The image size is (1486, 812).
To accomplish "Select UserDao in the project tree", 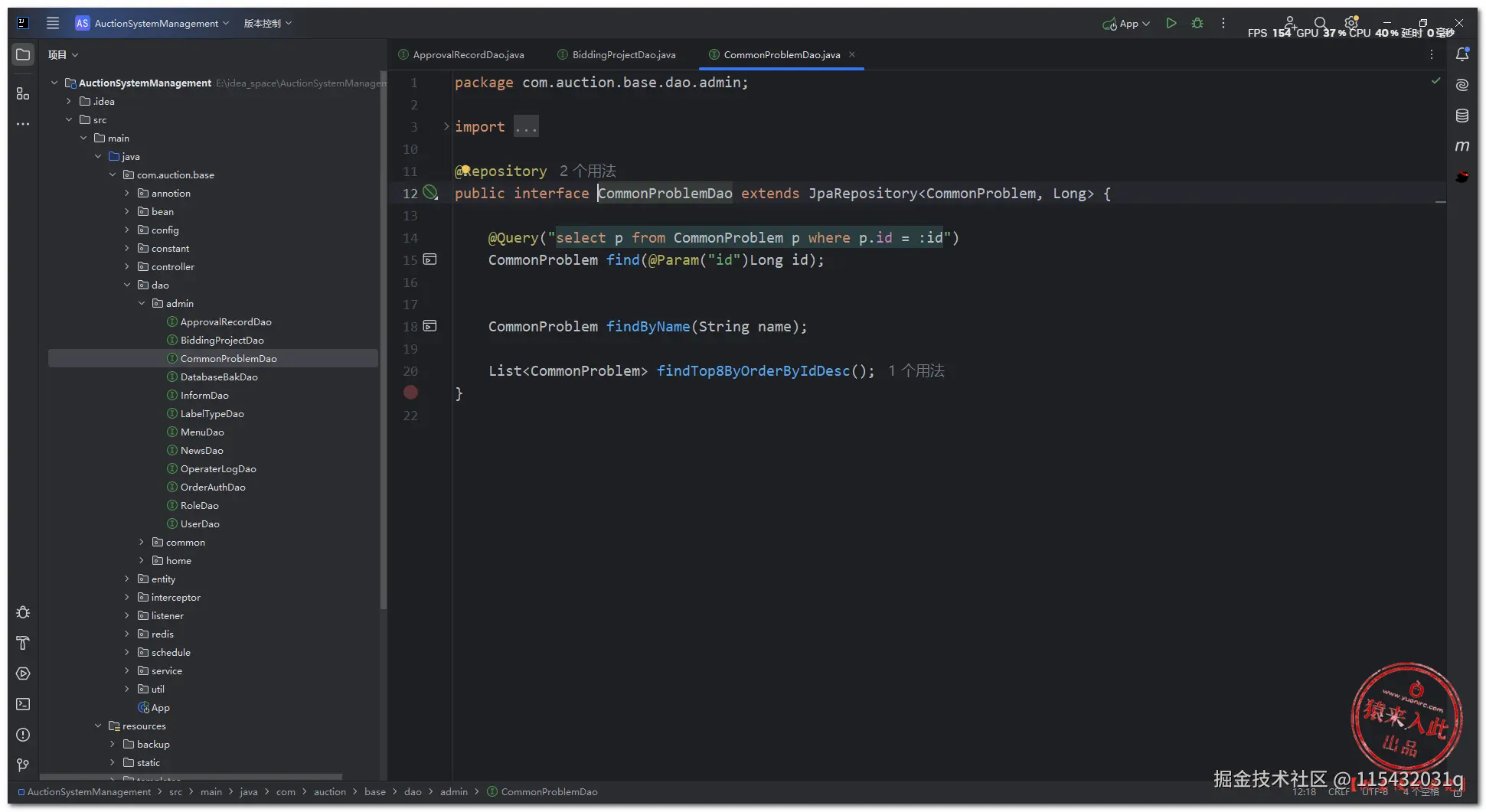I will point(200,523).
